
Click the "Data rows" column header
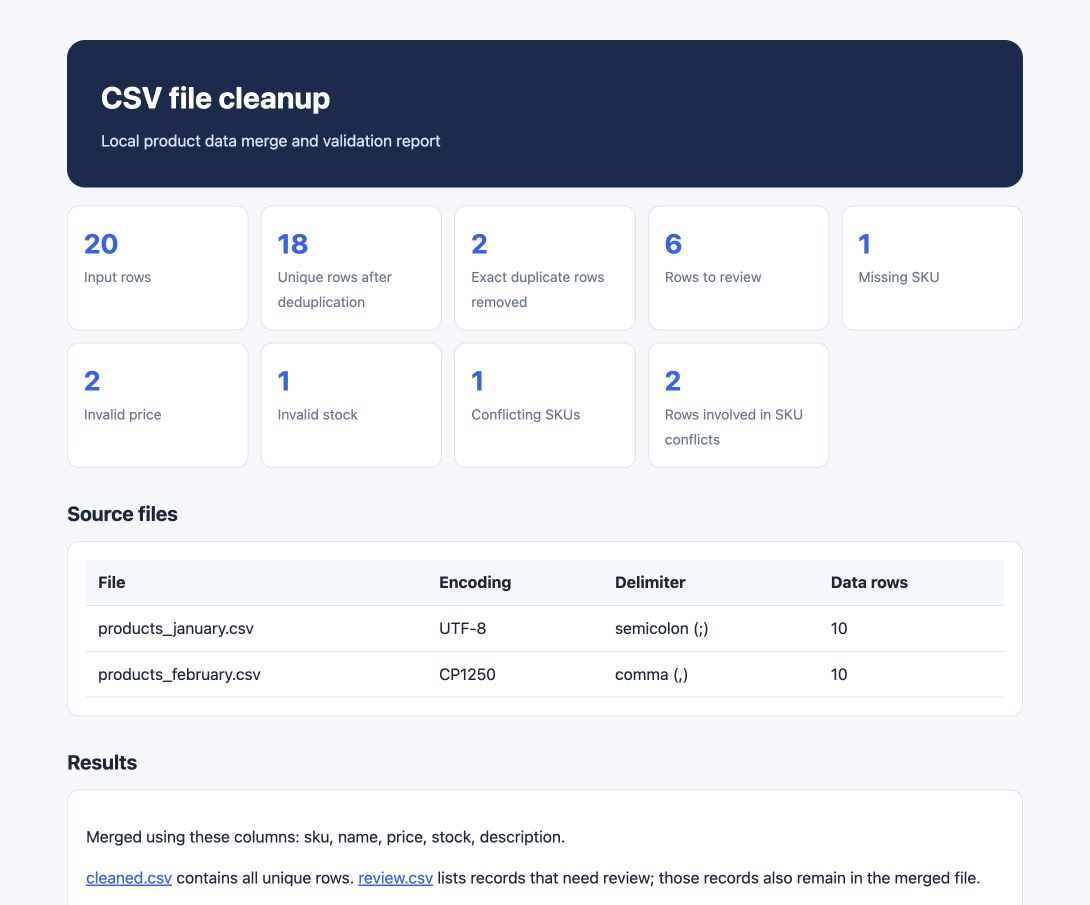click(x=869, y=582)
